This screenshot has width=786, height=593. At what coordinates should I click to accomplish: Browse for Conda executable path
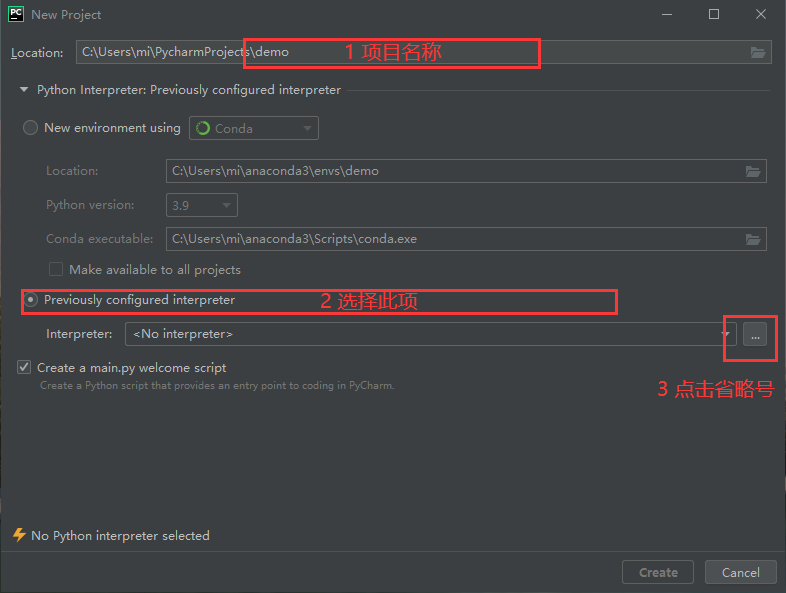(753, 239)
